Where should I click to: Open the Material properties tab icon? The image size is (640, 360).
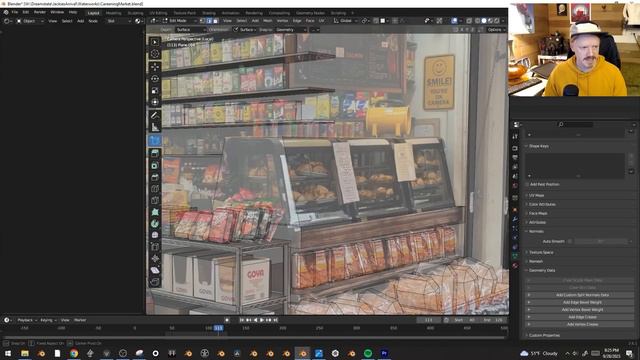515,265
